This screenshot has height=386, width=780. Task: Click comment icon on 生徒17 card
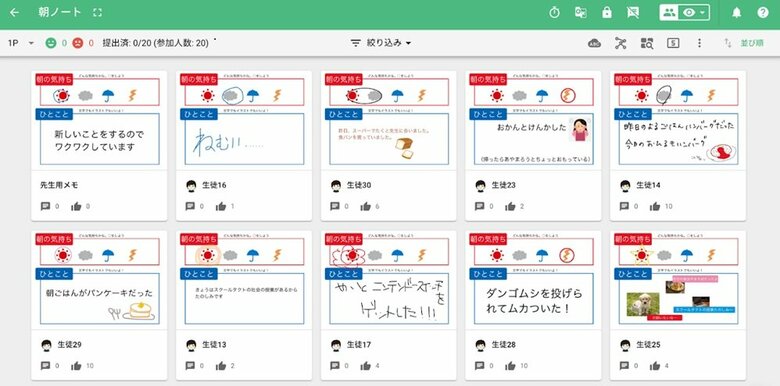click(335, 366)
